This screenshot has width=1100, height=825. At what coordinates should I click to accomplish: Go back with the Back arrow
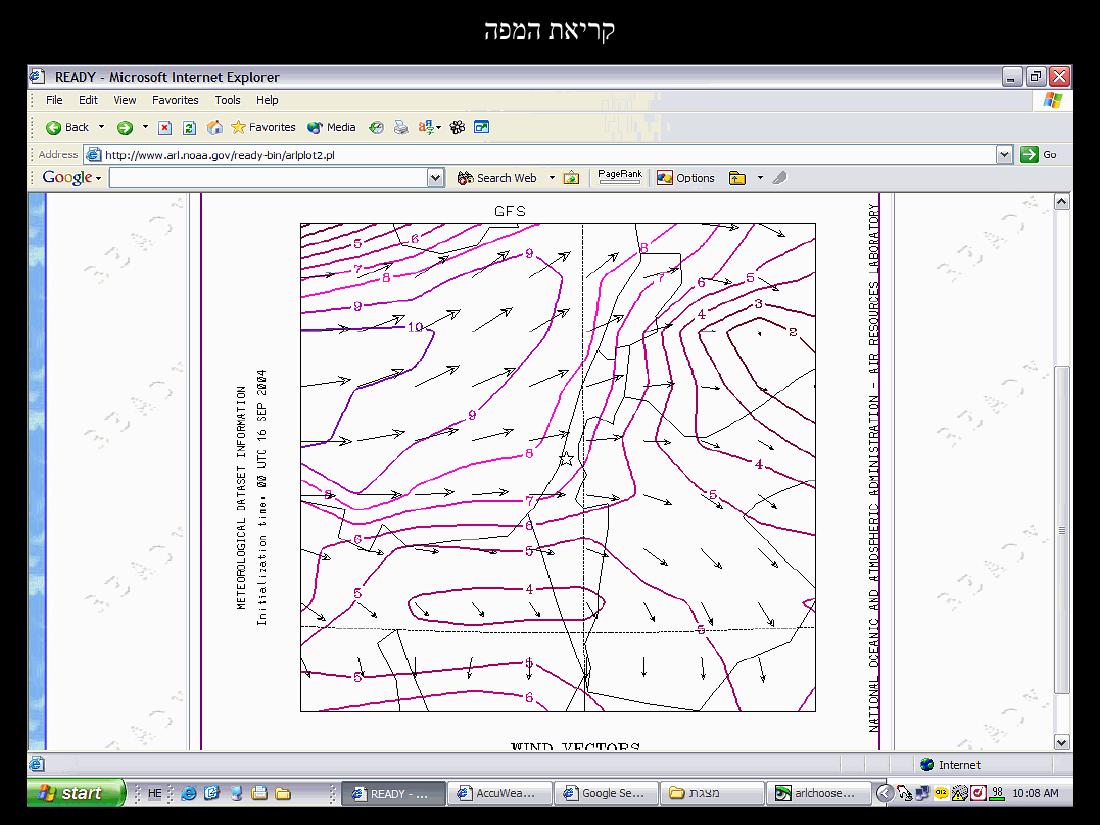pyautogui.click(x=67, y=128)
